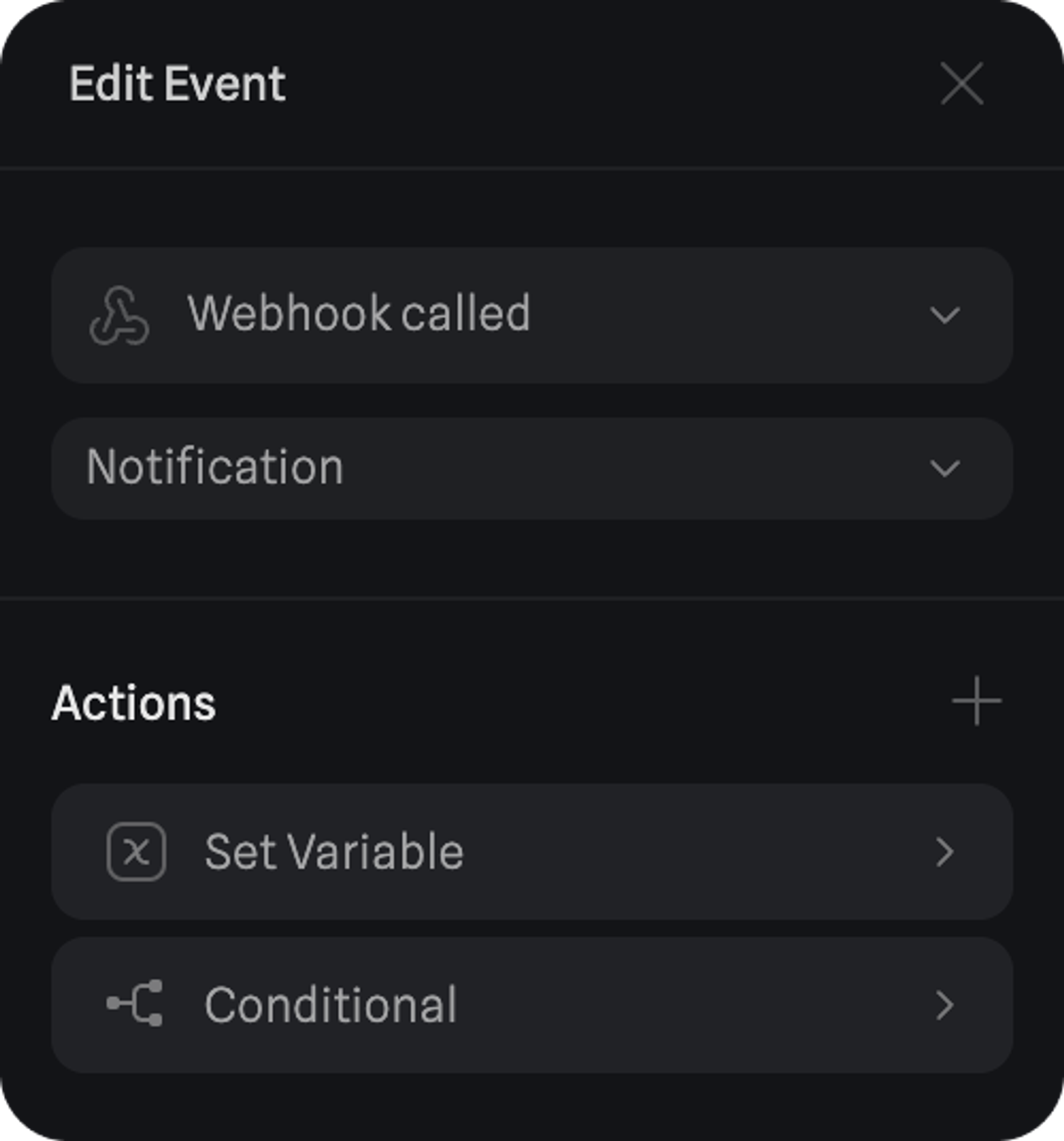Open the Set Variable action
The width and height of the screenshot is (1064, 1141).
531,851
